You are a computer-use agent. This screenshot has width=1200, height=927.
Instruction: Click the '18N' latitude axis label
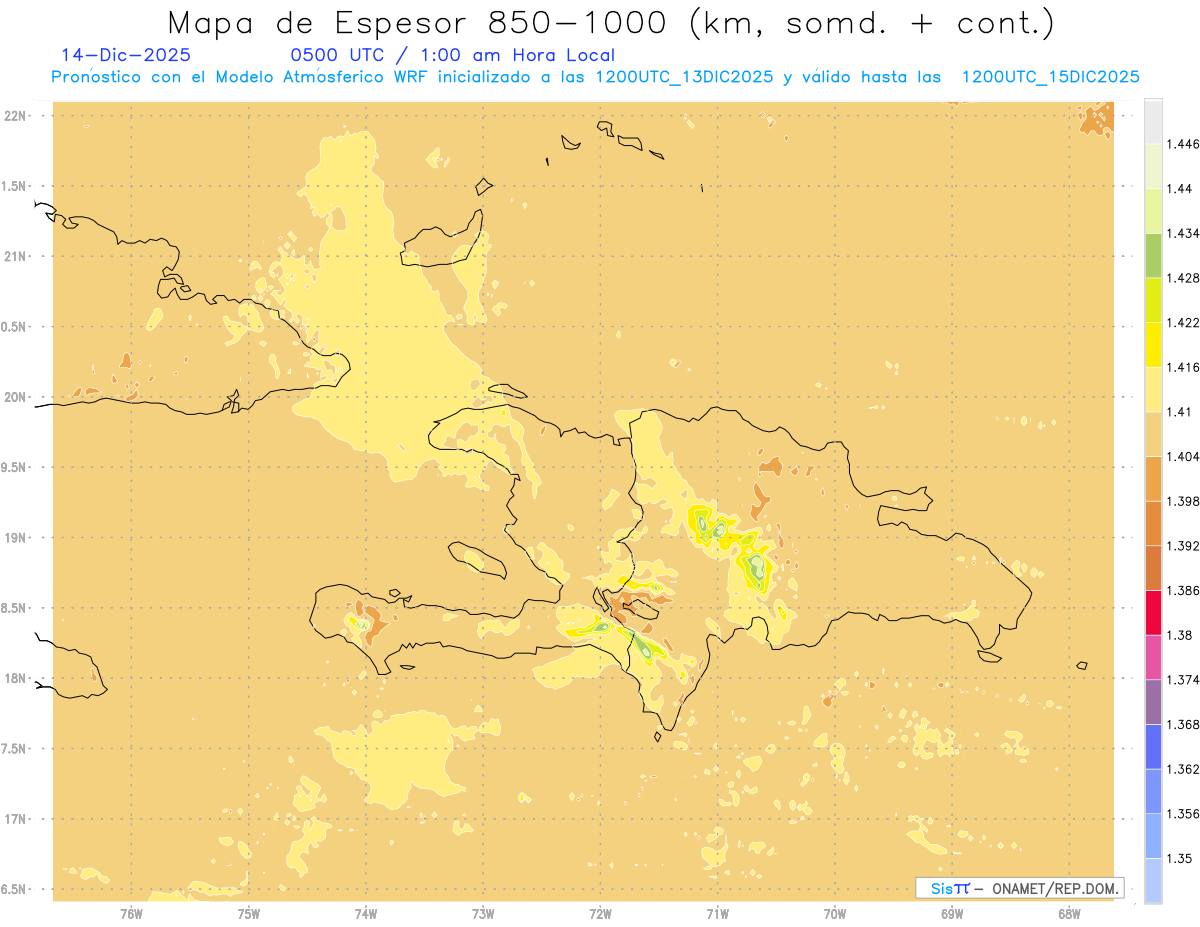tap(16, 679)
